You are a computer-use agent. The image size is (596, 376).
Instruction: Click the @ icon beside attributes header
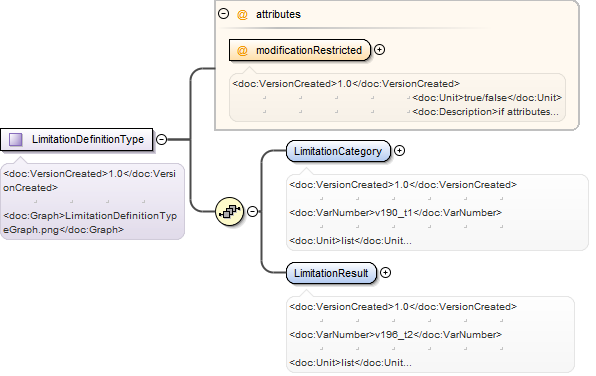(x=242, y=14)
